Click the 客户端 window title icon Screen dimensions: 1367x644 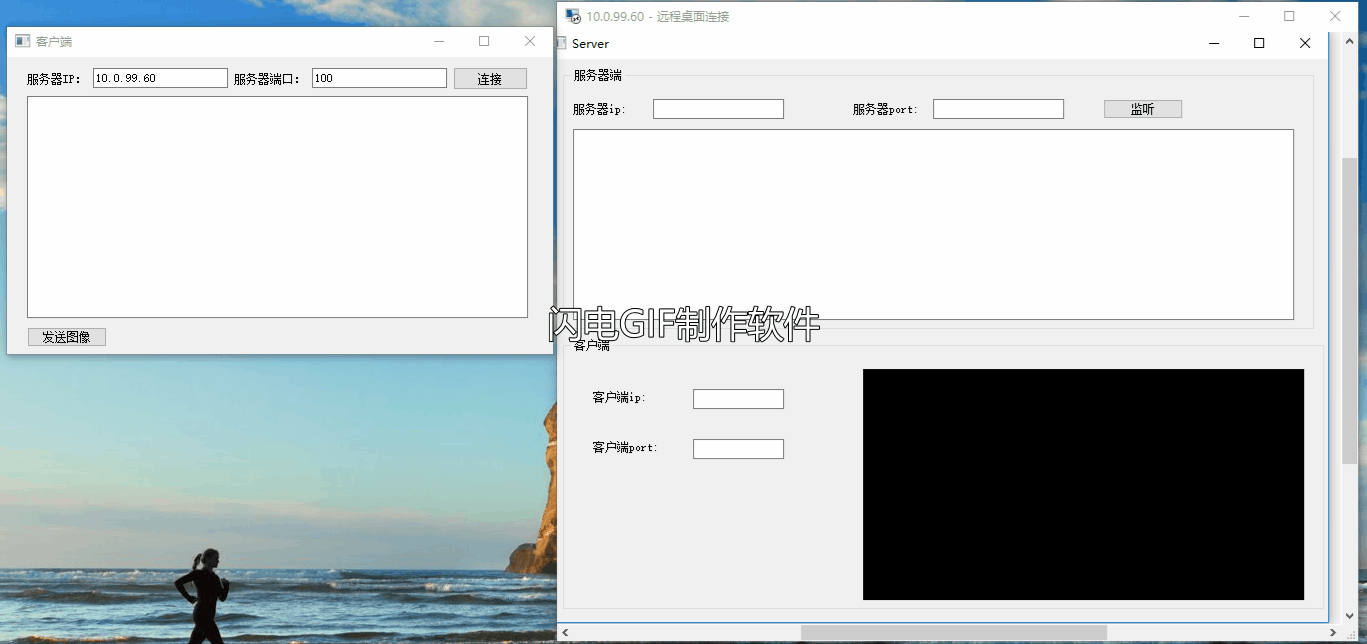(x=22, y=41)
